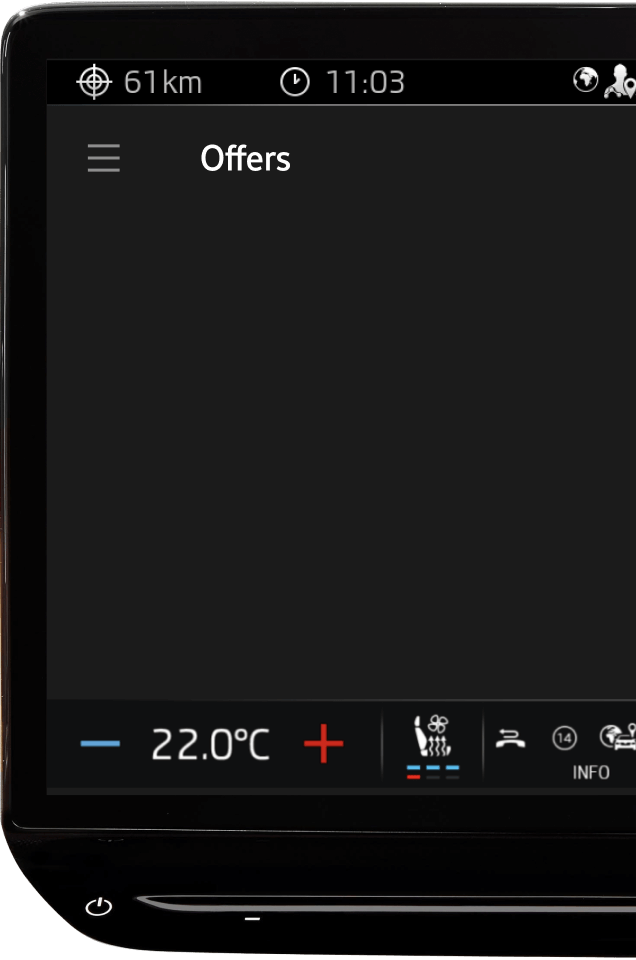Image resolution: width=636 pixels, height=960 pixels.
Task: Decrease temperature with the blue minus
Action: (100, 744)
